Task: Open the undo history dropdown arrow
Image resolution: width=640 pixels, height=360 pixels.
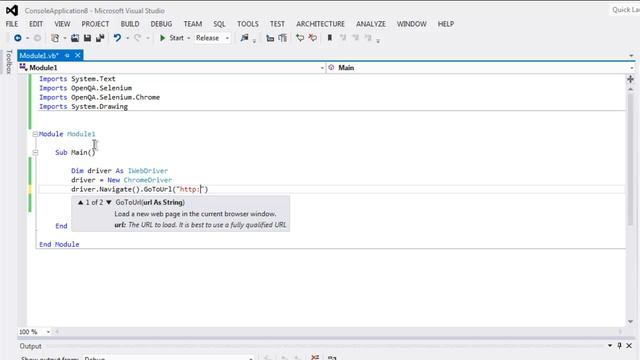Action: (x=127, y=38)
